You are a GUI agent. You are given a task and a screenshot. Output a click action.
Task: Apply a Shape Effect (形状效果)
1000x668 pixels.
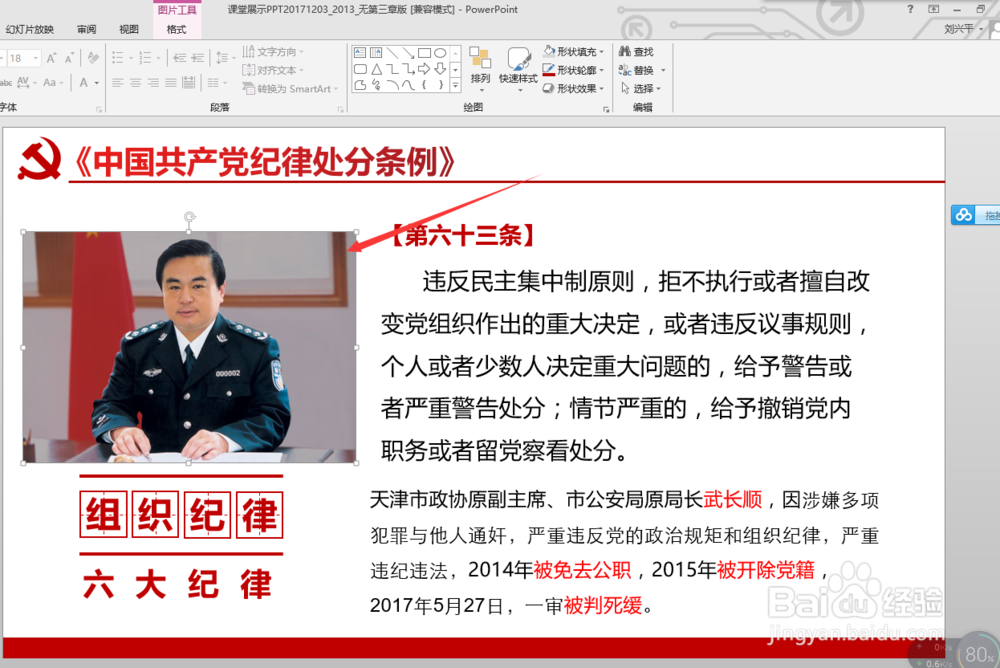[x=565, y=88]
